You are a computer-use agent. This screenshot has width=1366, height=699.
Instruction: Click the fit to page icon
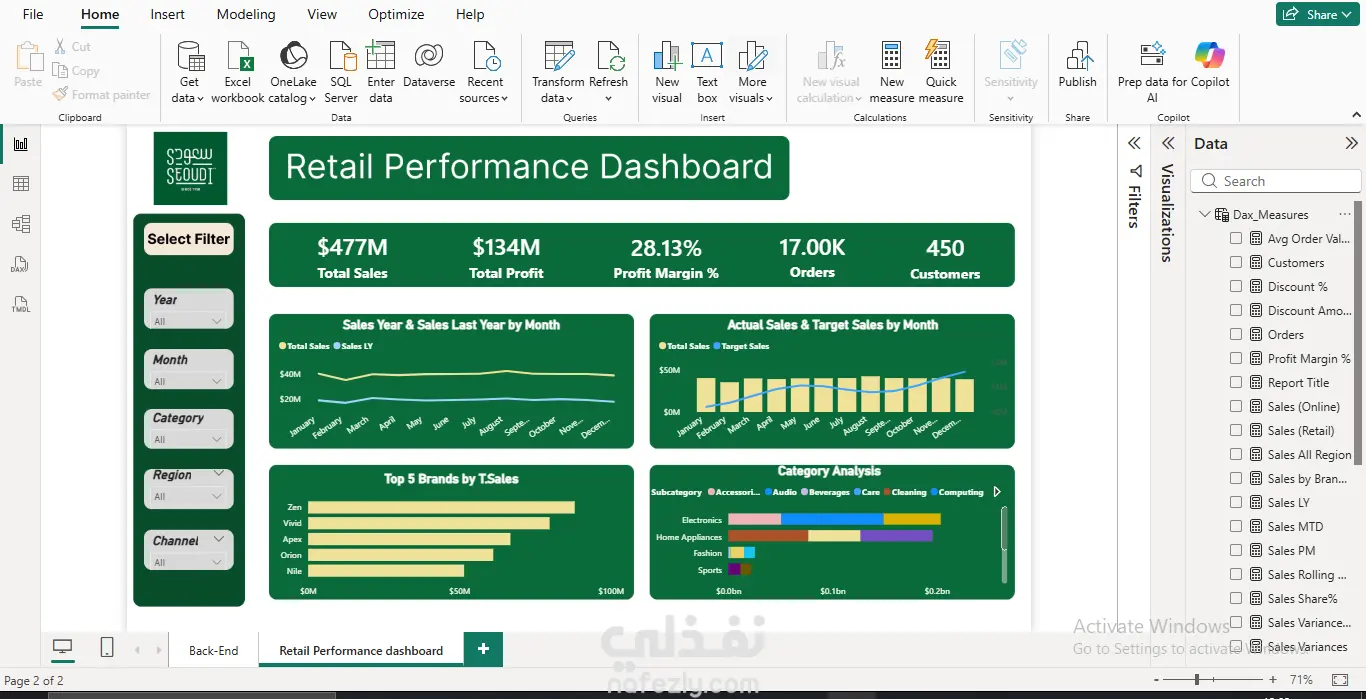(1340, 680)
